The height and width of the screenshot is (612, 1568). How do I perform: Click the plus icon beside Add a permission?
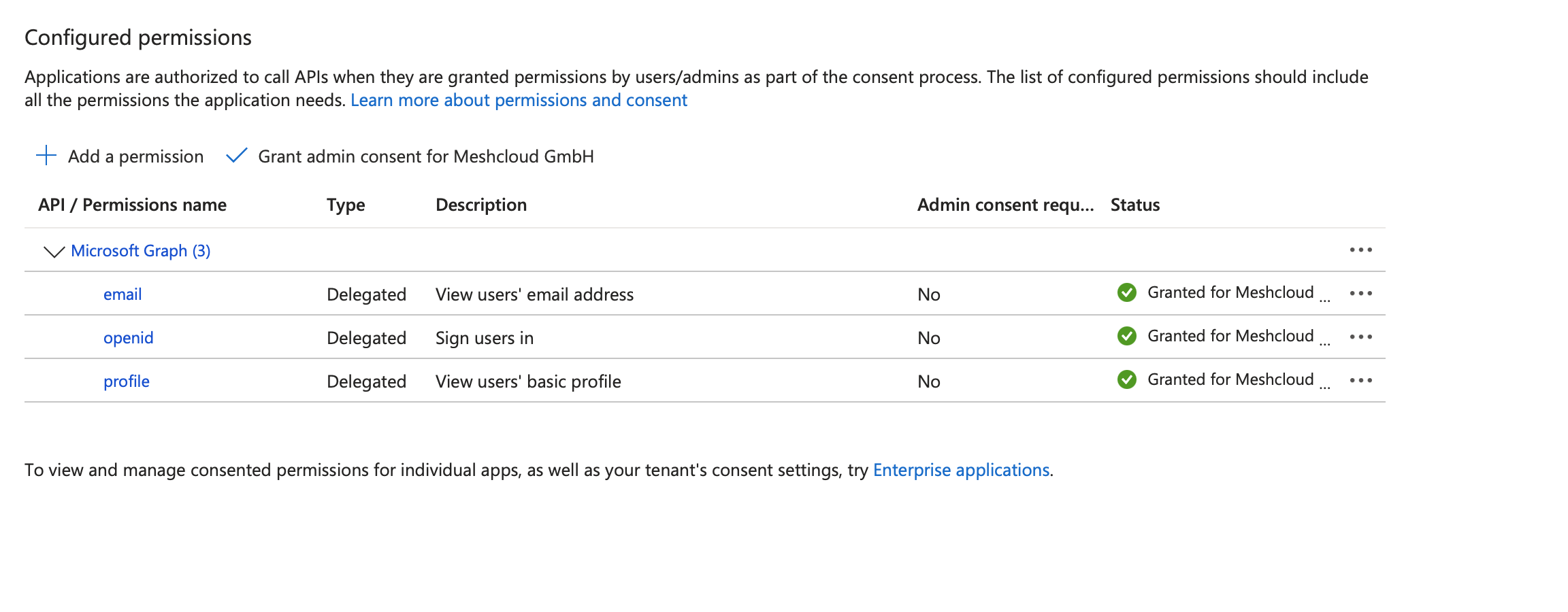[x=46, y=156]
